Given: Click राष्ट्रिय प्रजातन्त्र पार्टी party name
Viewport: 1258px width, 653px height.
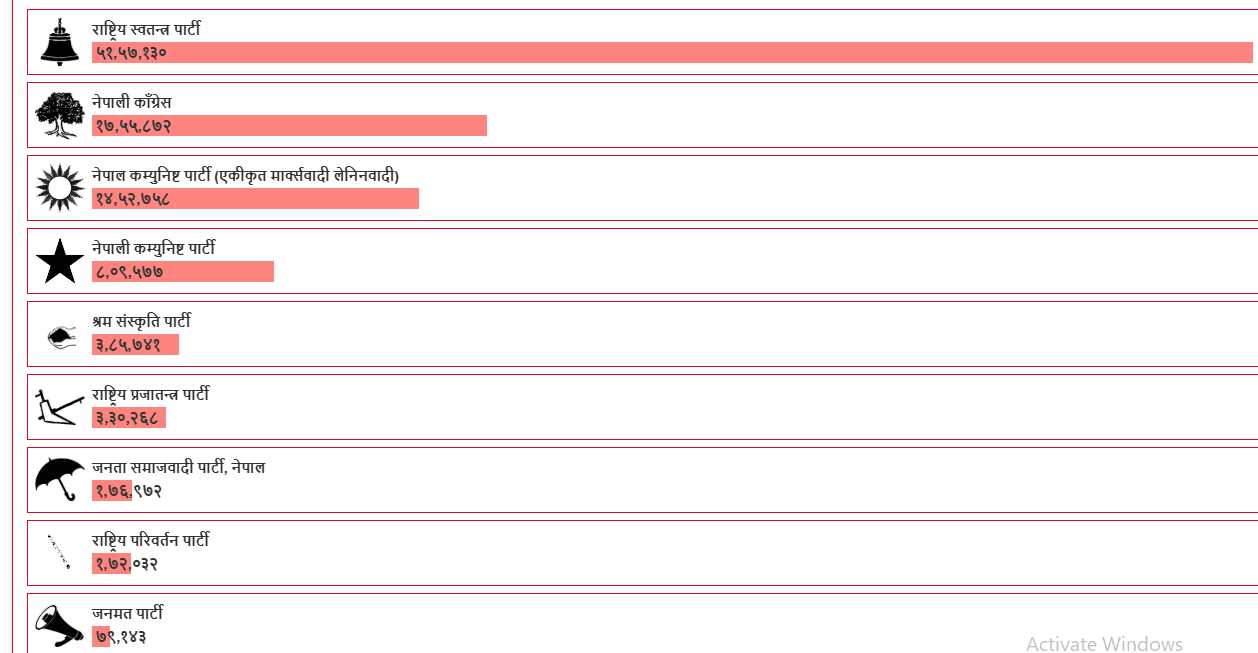Looking at the screenshot, I should click(x=151, y=395).
